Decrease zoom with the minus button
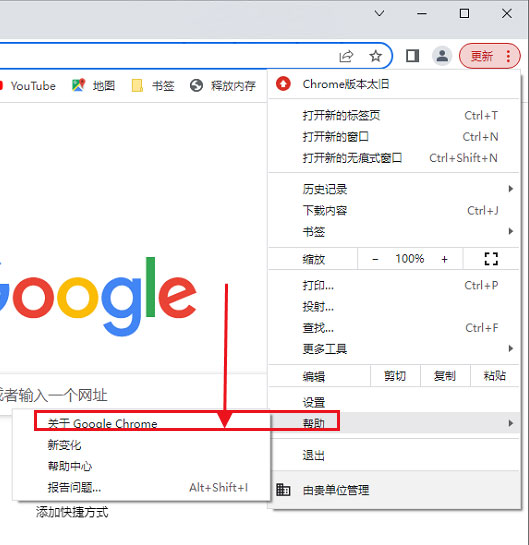 tap(375, 259)
